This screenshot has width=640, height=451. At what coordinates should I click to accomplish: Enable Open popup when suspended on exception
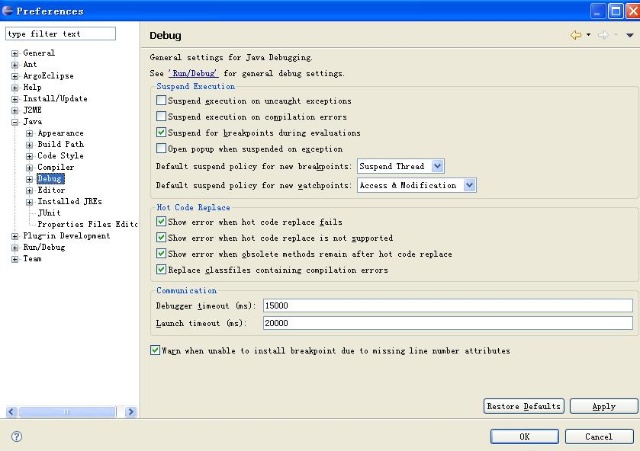[161, 148]
